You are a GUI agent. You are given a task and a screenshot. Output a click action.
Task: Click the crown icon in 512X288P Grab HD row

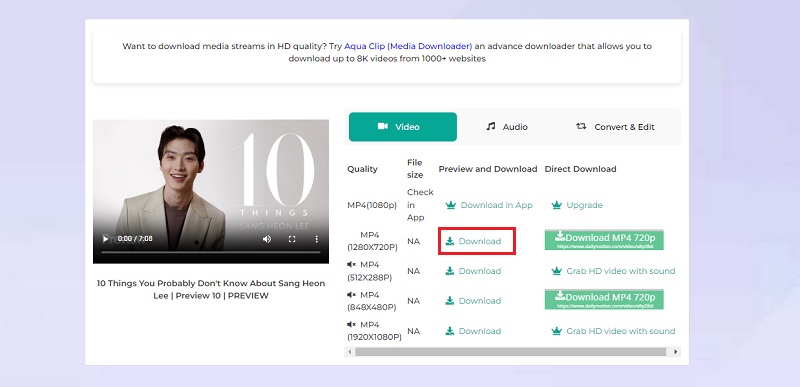click(557, 271)
